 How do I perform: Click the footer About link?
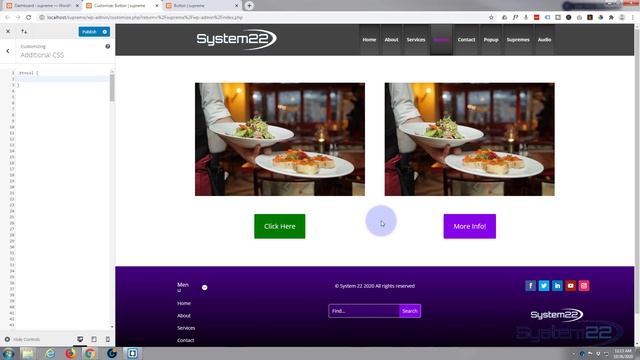tap(184, 316)
